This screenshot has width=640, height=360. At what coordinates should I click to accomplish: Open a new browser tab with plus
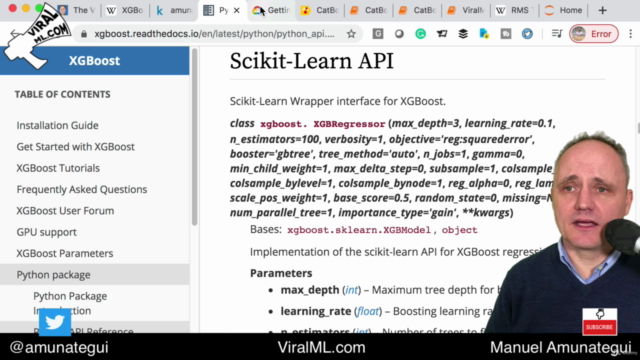click(602, 11)
